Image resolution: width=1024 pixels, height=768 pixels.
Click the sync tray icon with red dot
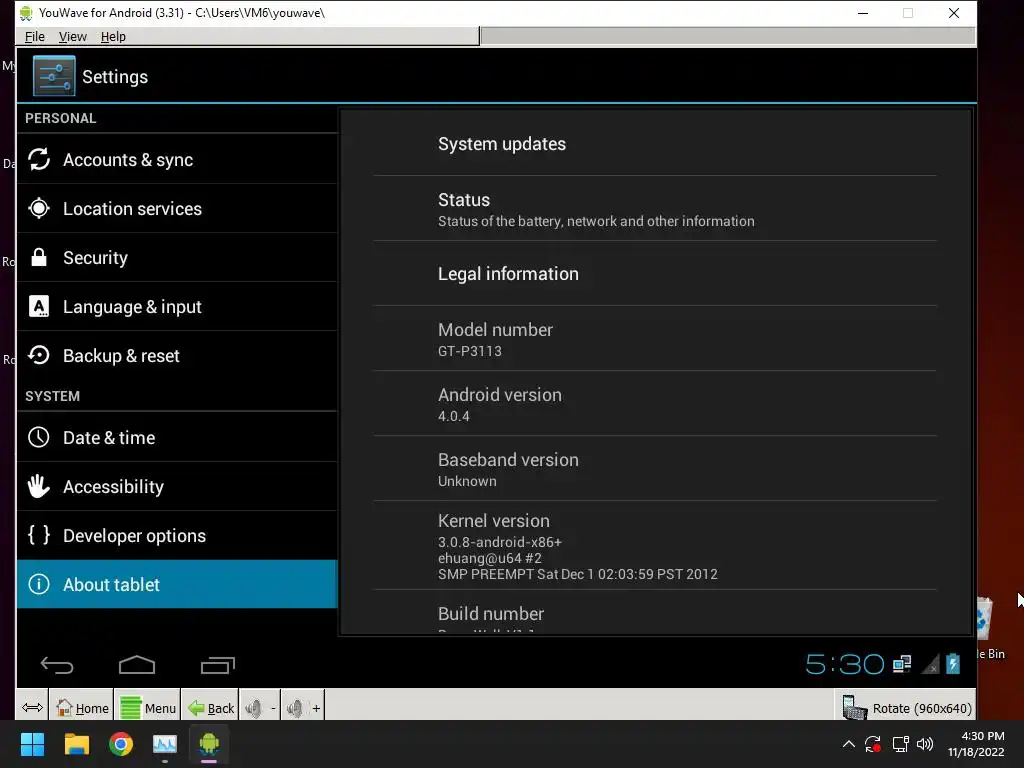[873, 744]
